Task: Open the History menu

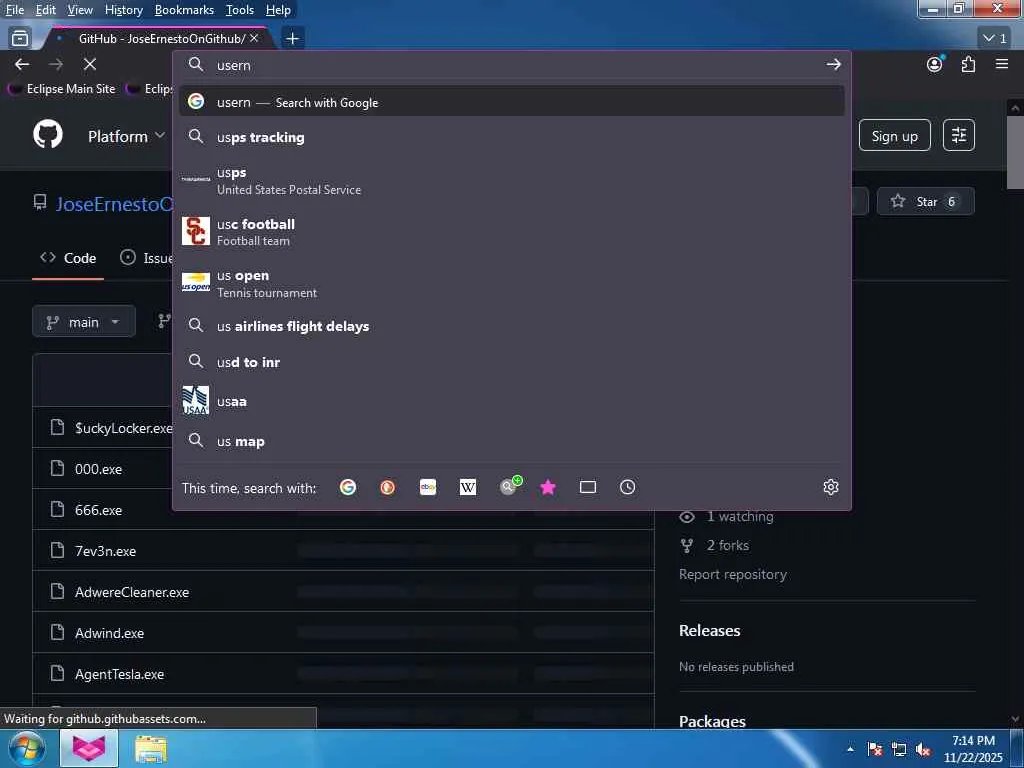Action: click(123, 10)
